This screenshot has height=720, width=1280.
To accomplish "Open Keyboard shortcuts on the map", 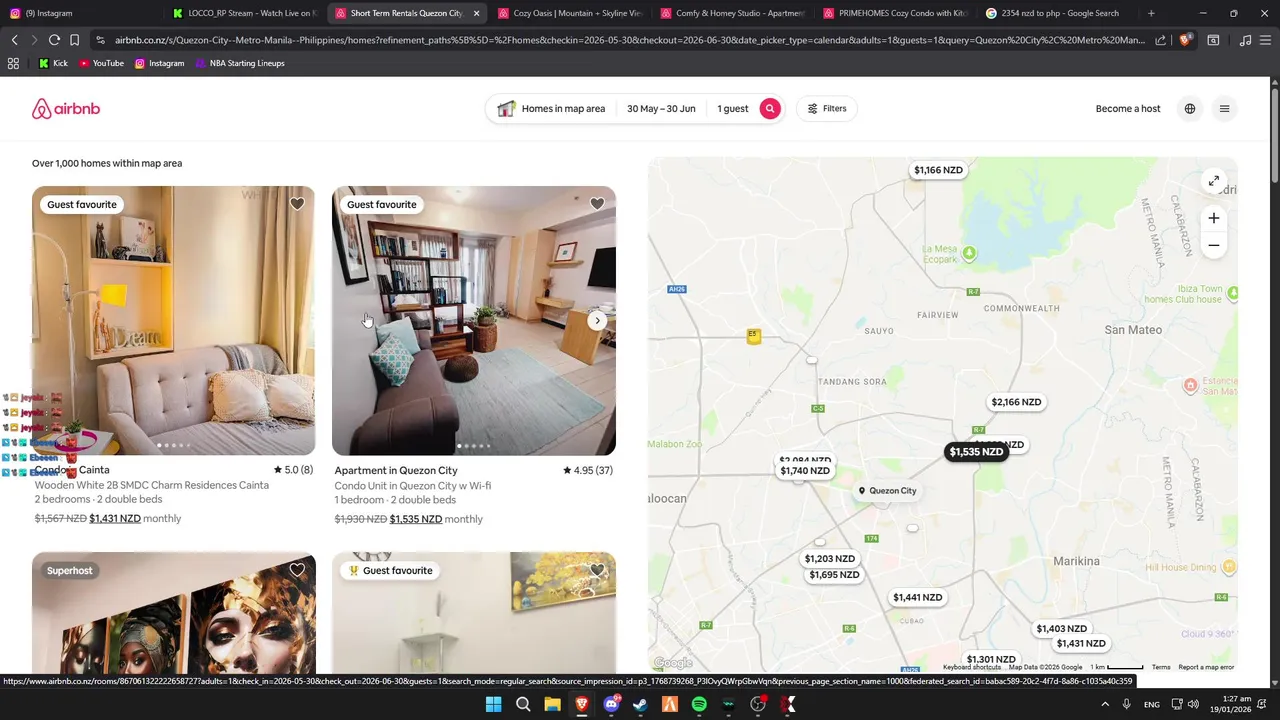I will tap(972, 667).
